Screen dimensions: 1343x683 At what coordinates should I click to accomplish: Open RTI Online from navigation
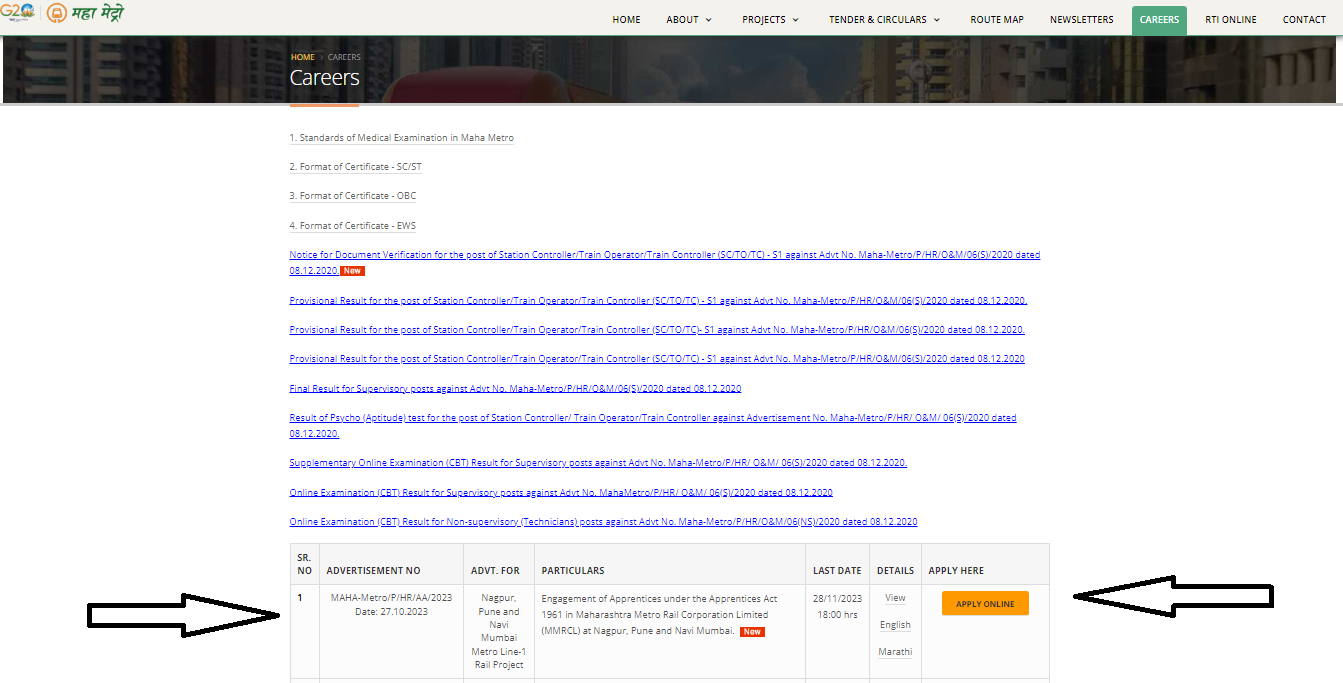[x=1230, y=20]
